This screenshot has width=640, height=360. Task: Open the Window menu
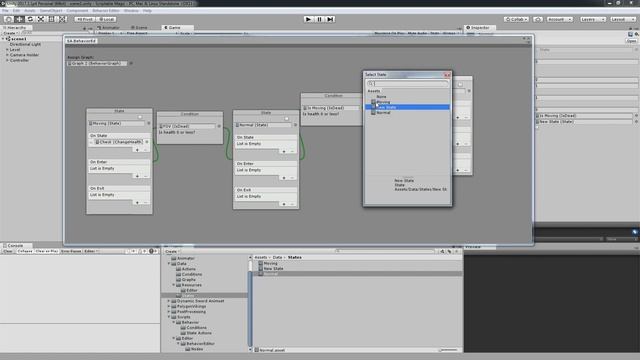pyautogui.click(x=131, y=11)
